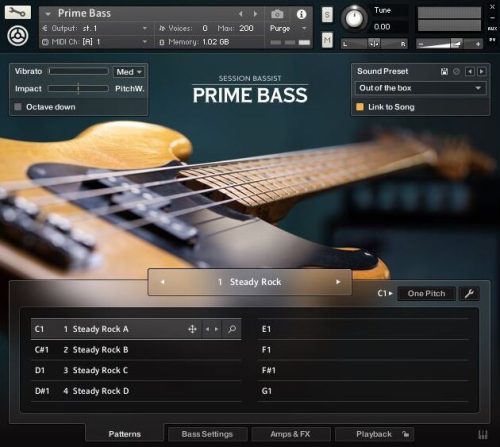The width and height of the screenshot is (500, 447).
Task: Click the One Pitch mode button
Action: pos(426,294)
